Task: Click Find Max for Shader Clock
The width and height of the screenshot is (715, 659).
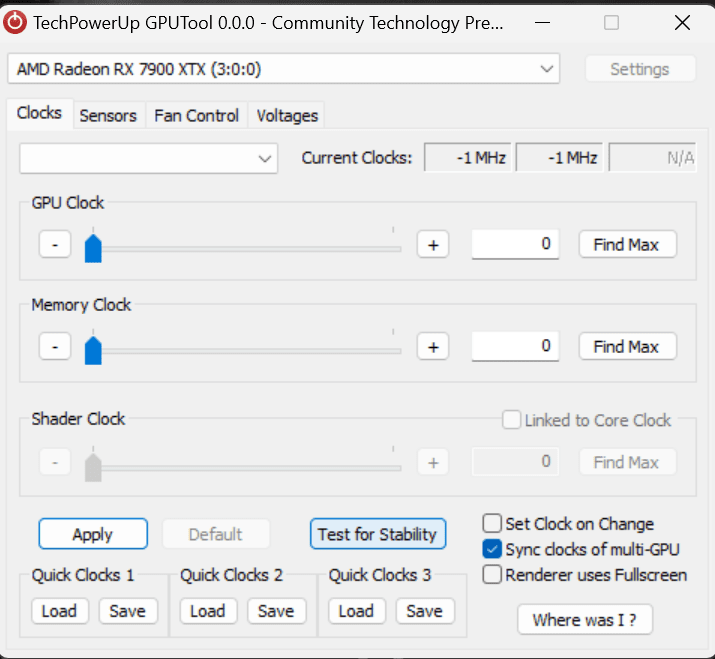Action: coord(627,462)
